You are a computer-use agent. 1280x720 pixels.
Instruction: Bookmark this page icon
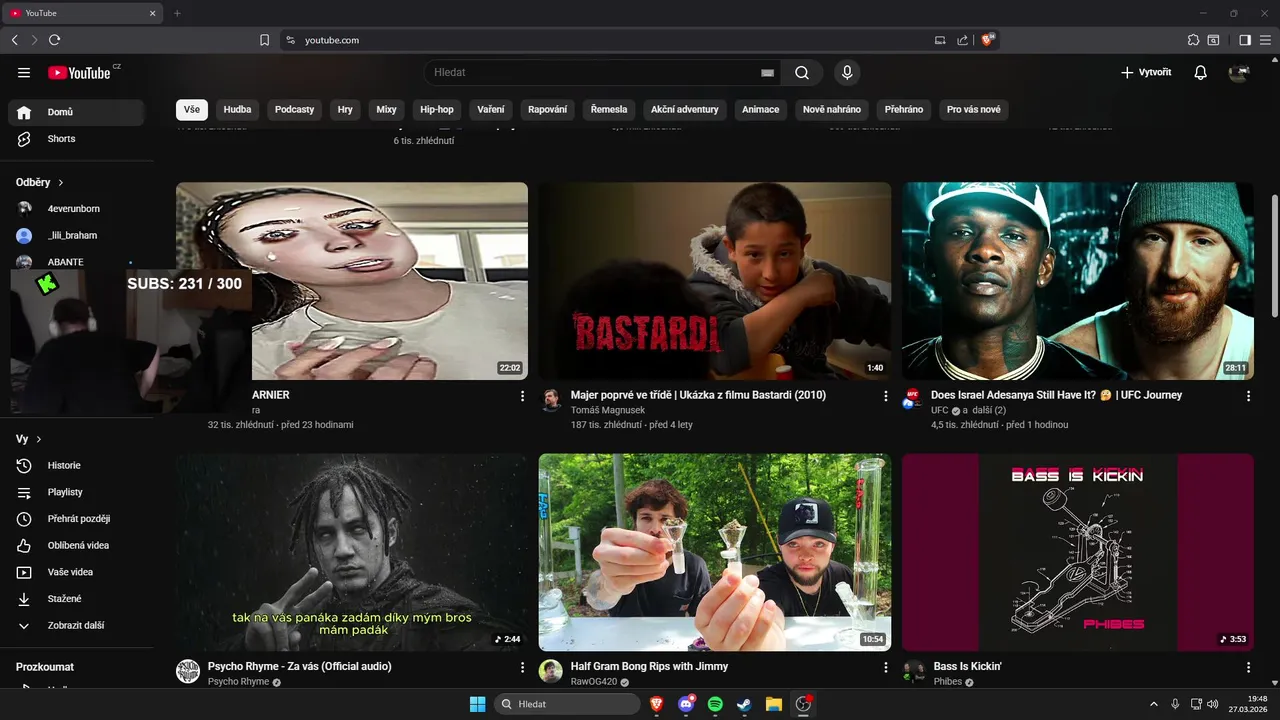coord(264,40)
